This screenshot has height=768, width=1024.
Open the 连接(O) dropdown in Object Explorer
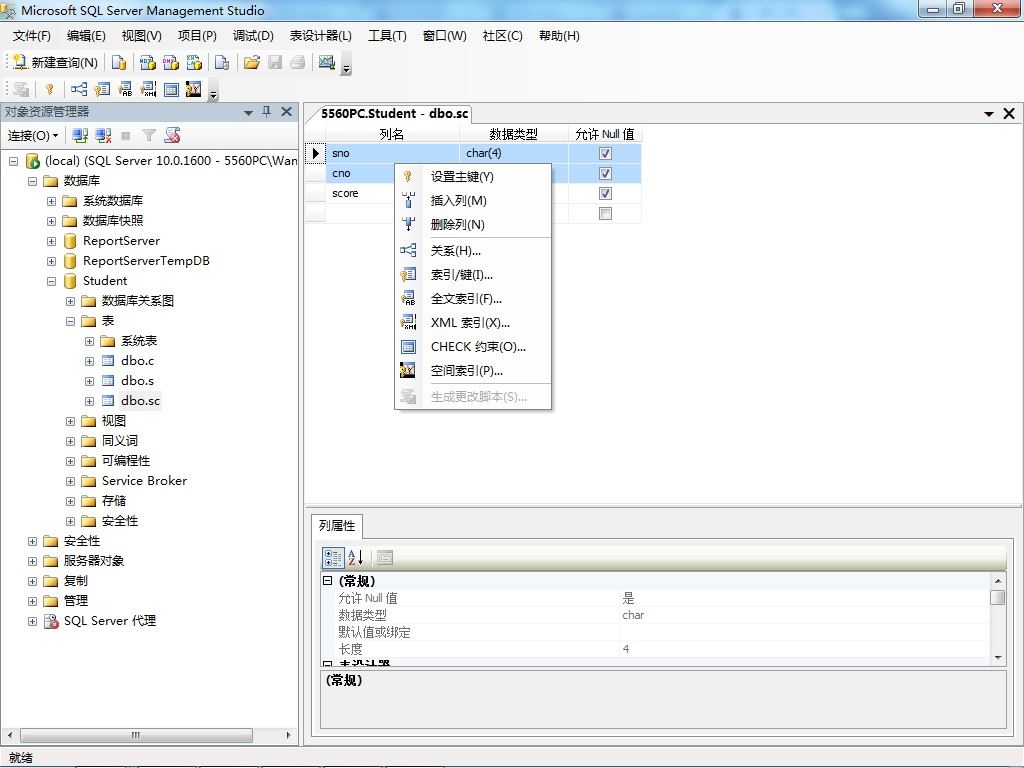33,135
